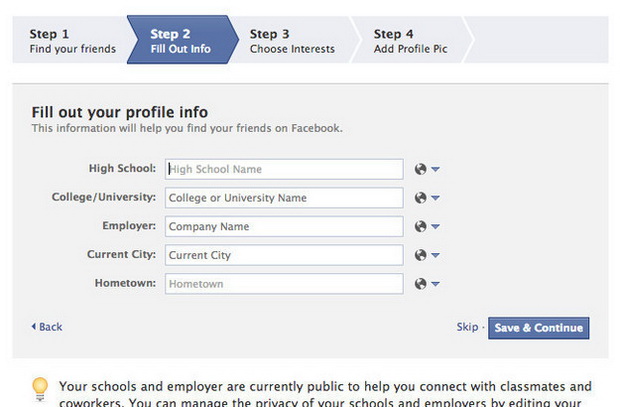Click the Save & Continue button
Viewport: 620px width, 407px height.
[x=539, y=328]
